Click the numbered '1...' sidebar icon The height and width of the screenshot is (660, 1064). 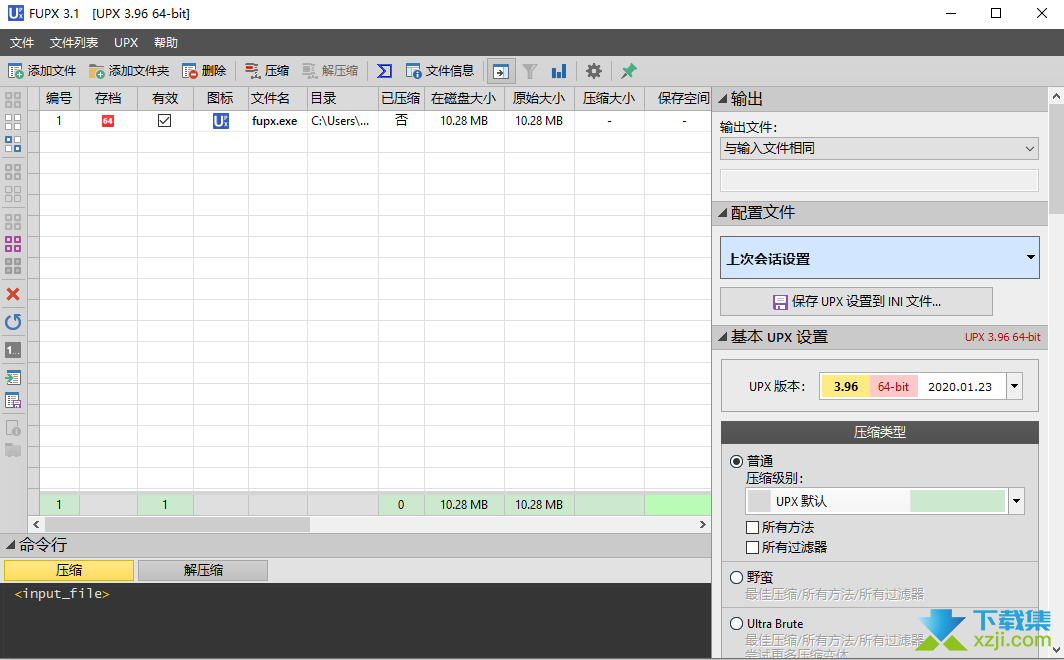(13, 350)
